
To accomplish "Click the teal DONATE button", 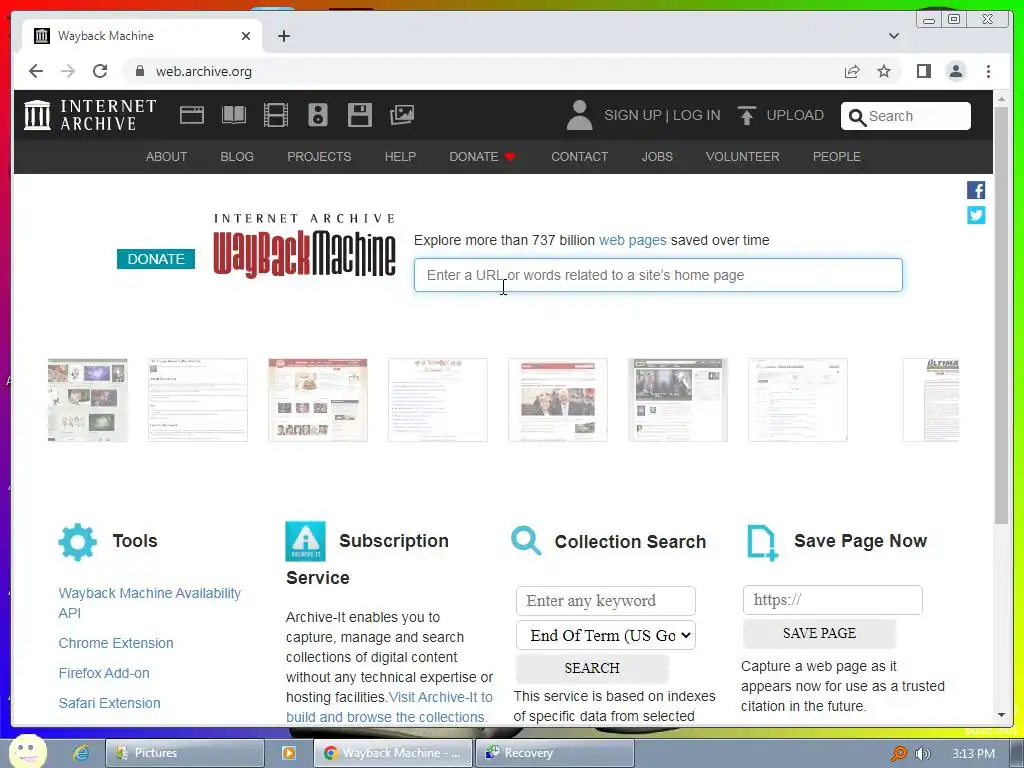I will click(x=155, y=259).
